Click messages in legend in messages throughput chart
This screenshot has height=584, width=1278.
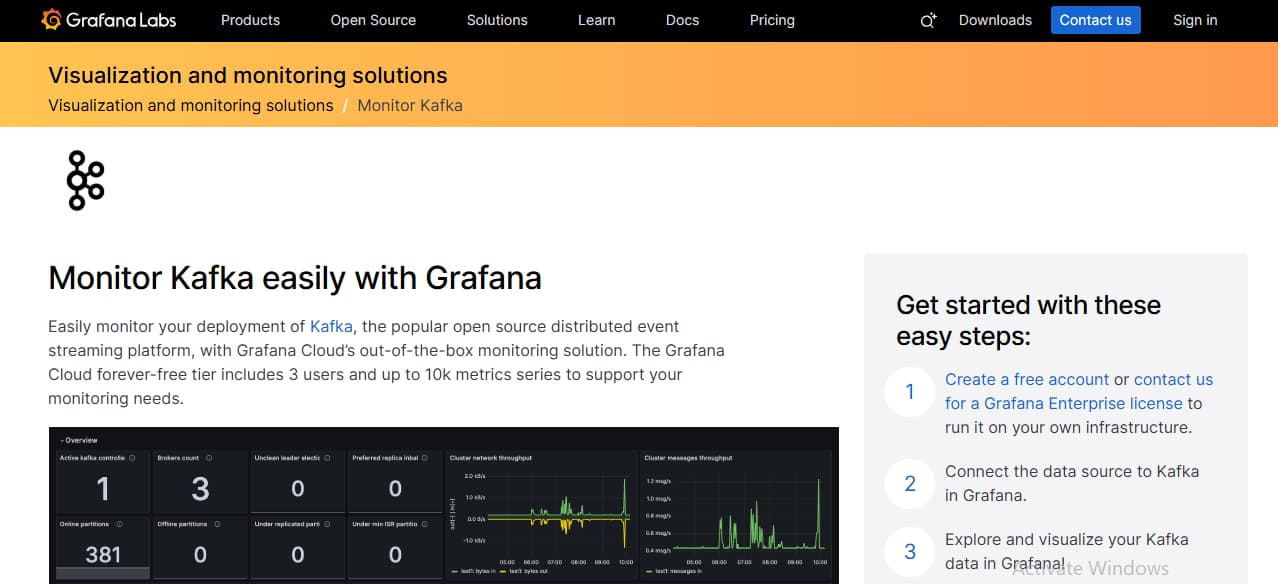(x=673, y=572)
